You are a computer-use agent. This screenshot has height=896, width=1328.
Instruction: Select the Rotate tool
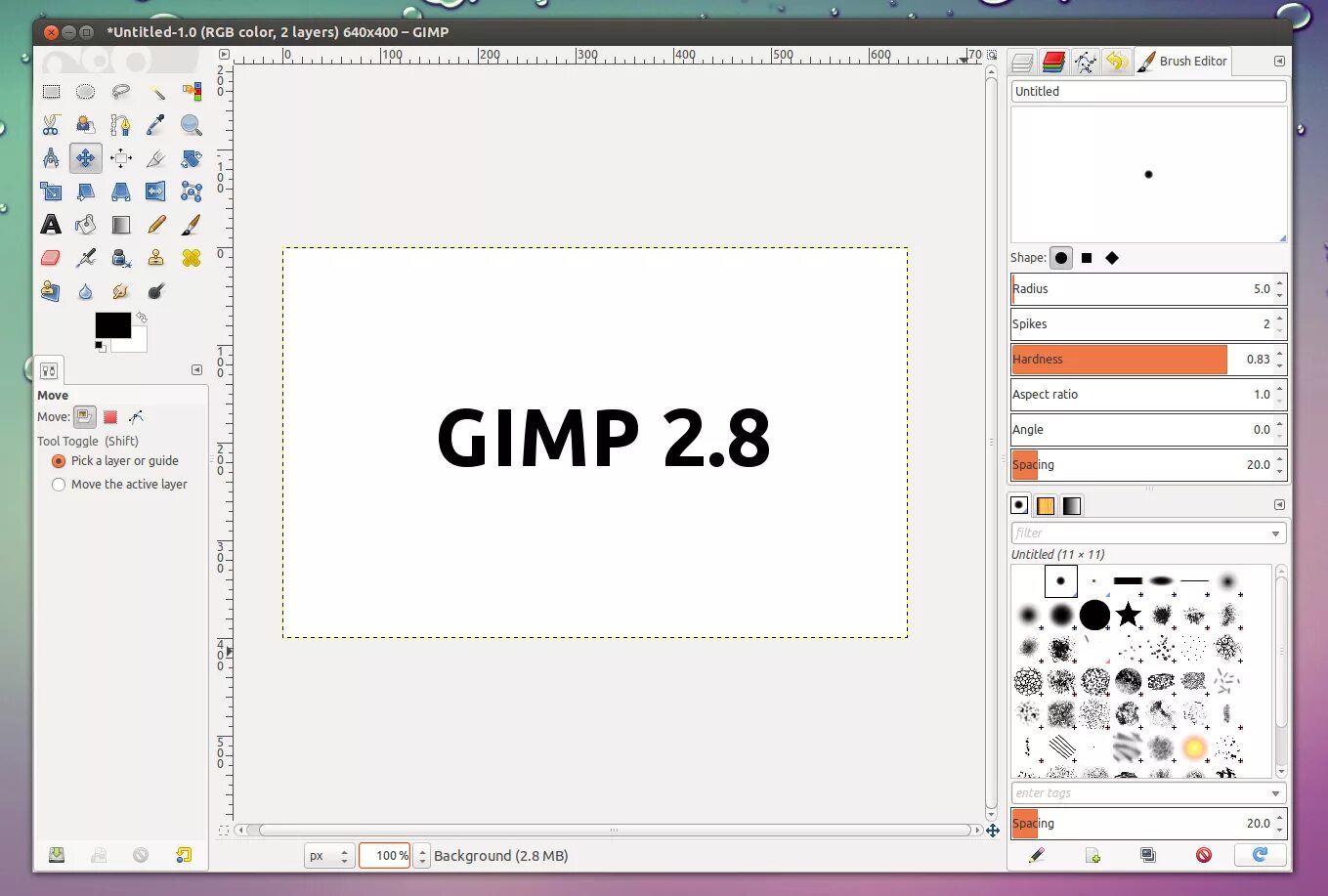click(192, 158)
